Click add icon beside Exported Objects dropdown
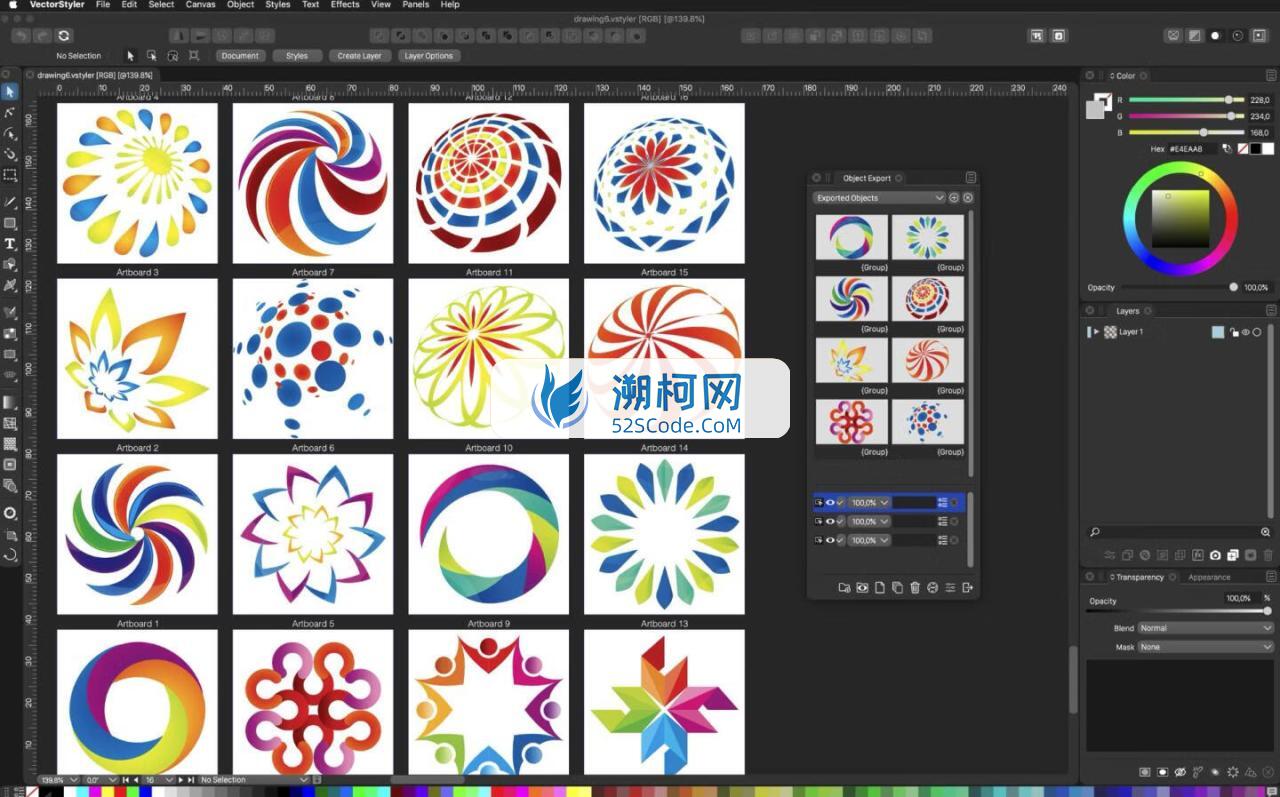 click(954, 198)
